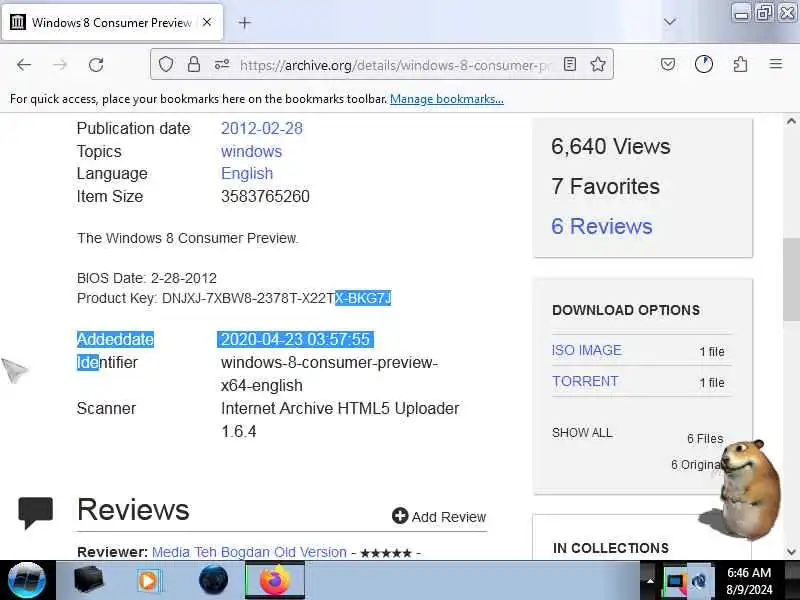Image resolution: width=800 pixels, height=600 pixels.
Task: Open the dark globe taskbar icon
Action: click(213, 580)
